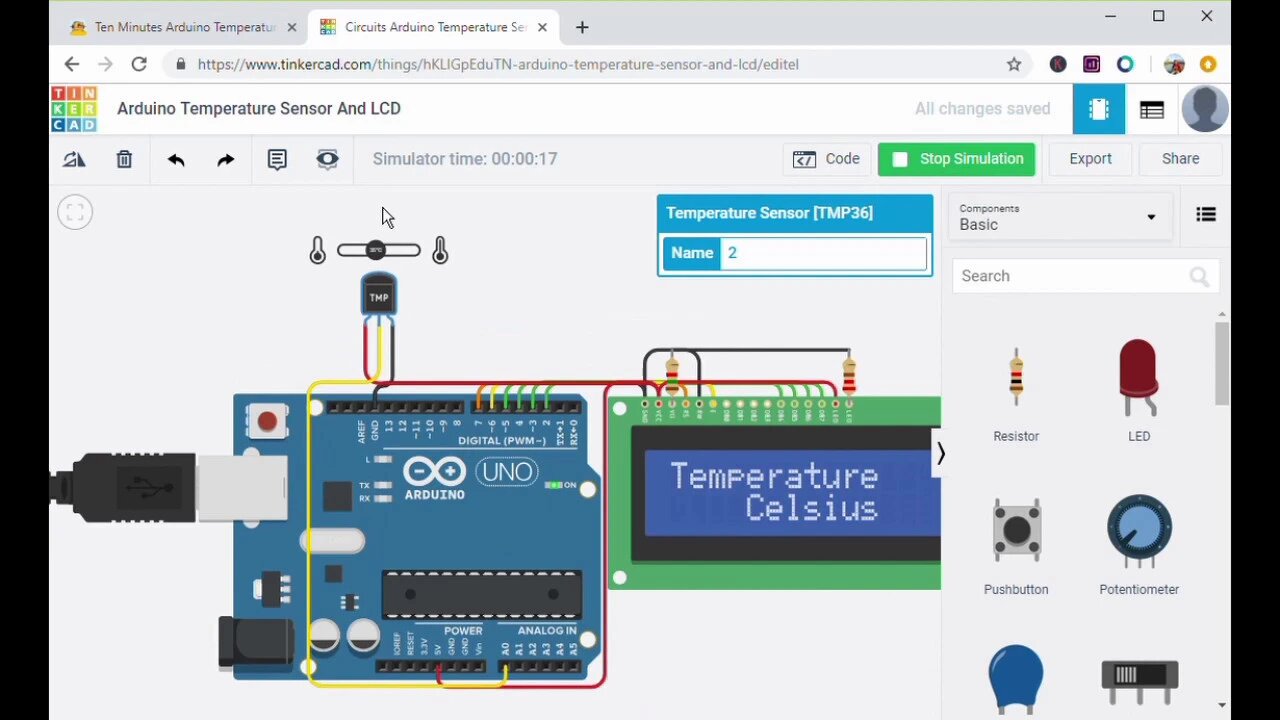
Task: Click the search magnifier icon
Action: pyautogui.click(x=1199, y=277)
